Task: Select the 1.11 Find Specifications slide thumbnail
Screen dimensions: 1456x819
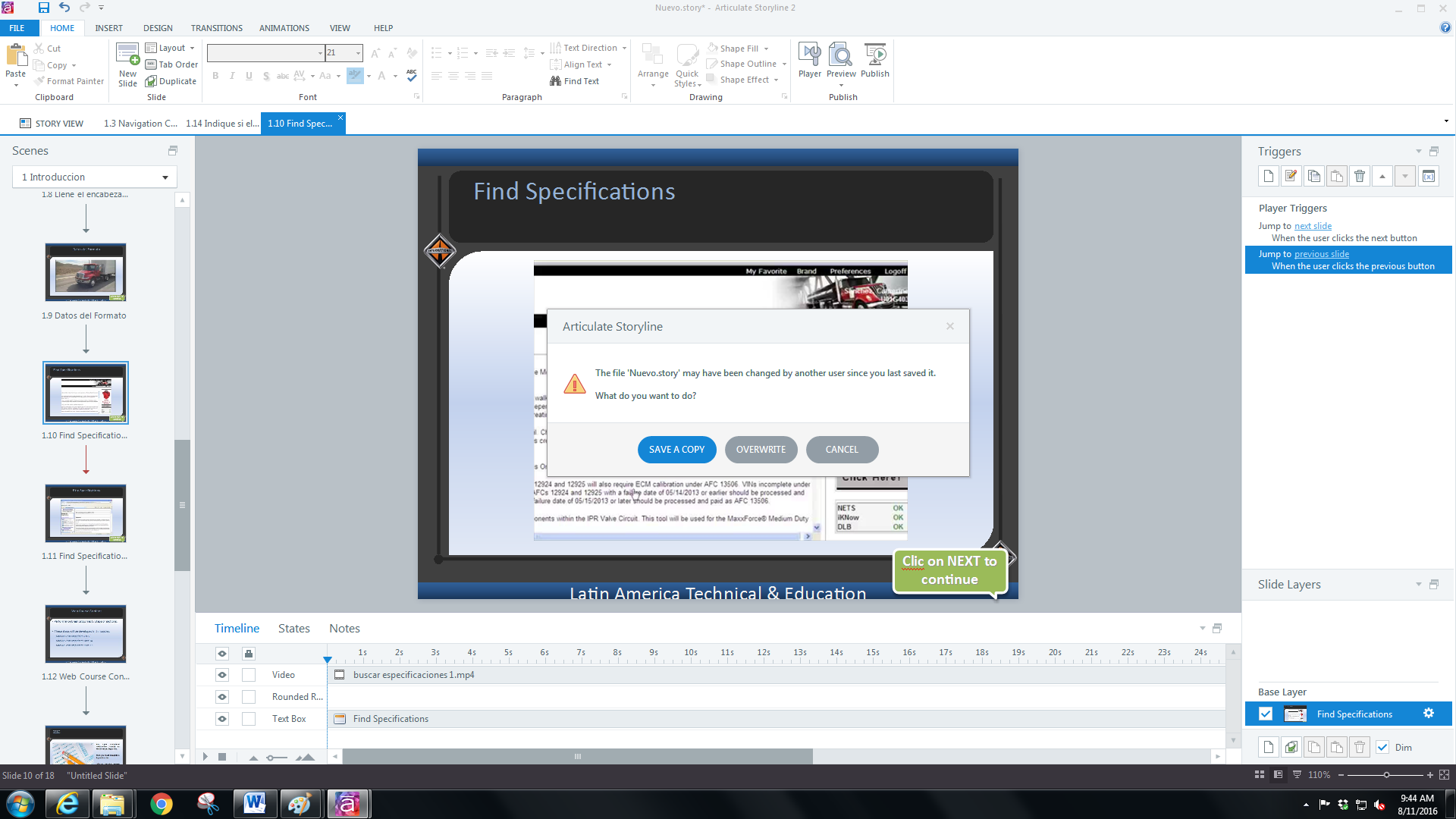Action: point(85,513)
